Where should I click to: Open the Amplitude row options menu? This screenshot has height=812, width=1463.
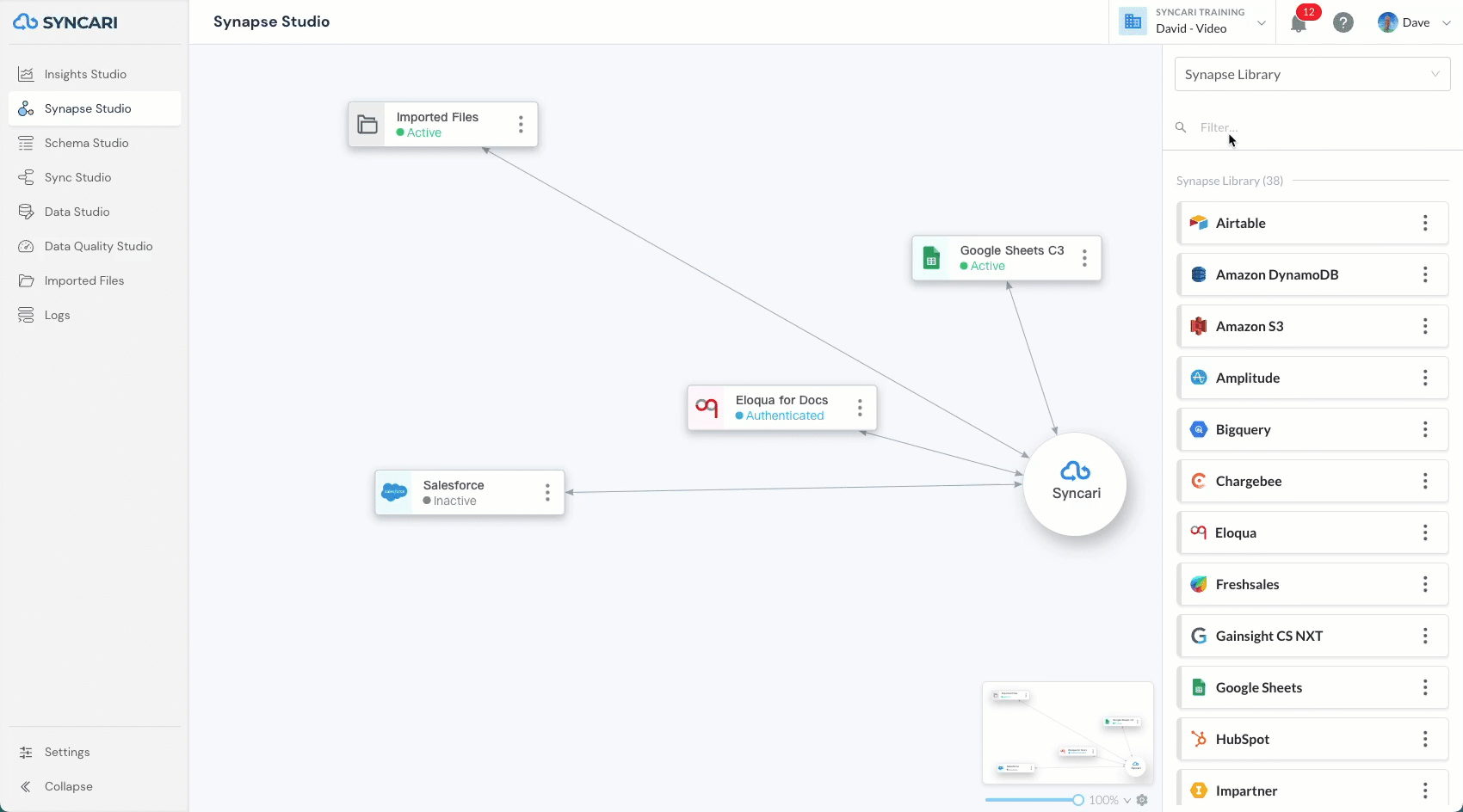click(1425, 378)
